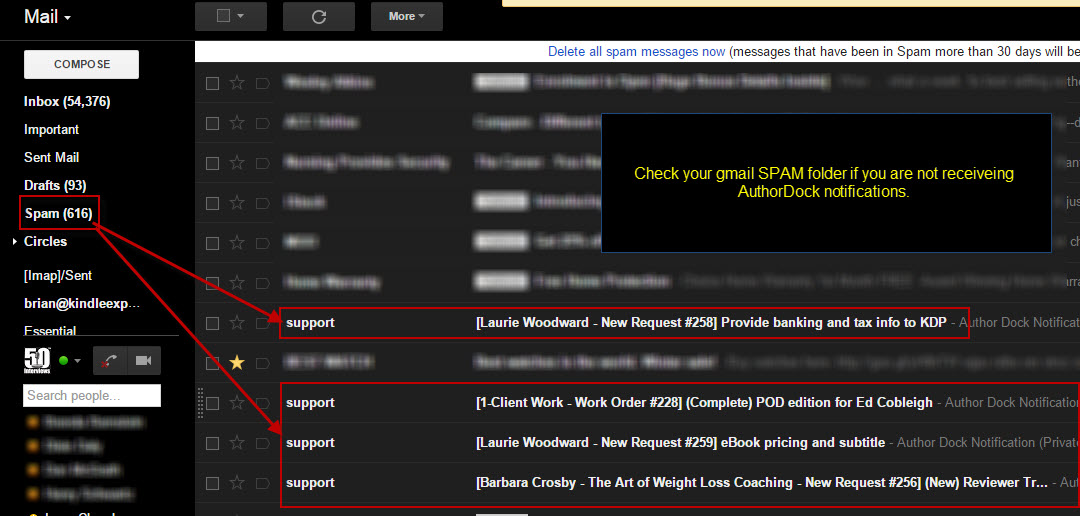
Task: Tick the checkbox on the yellow-starred row
Action: [213, 363]
